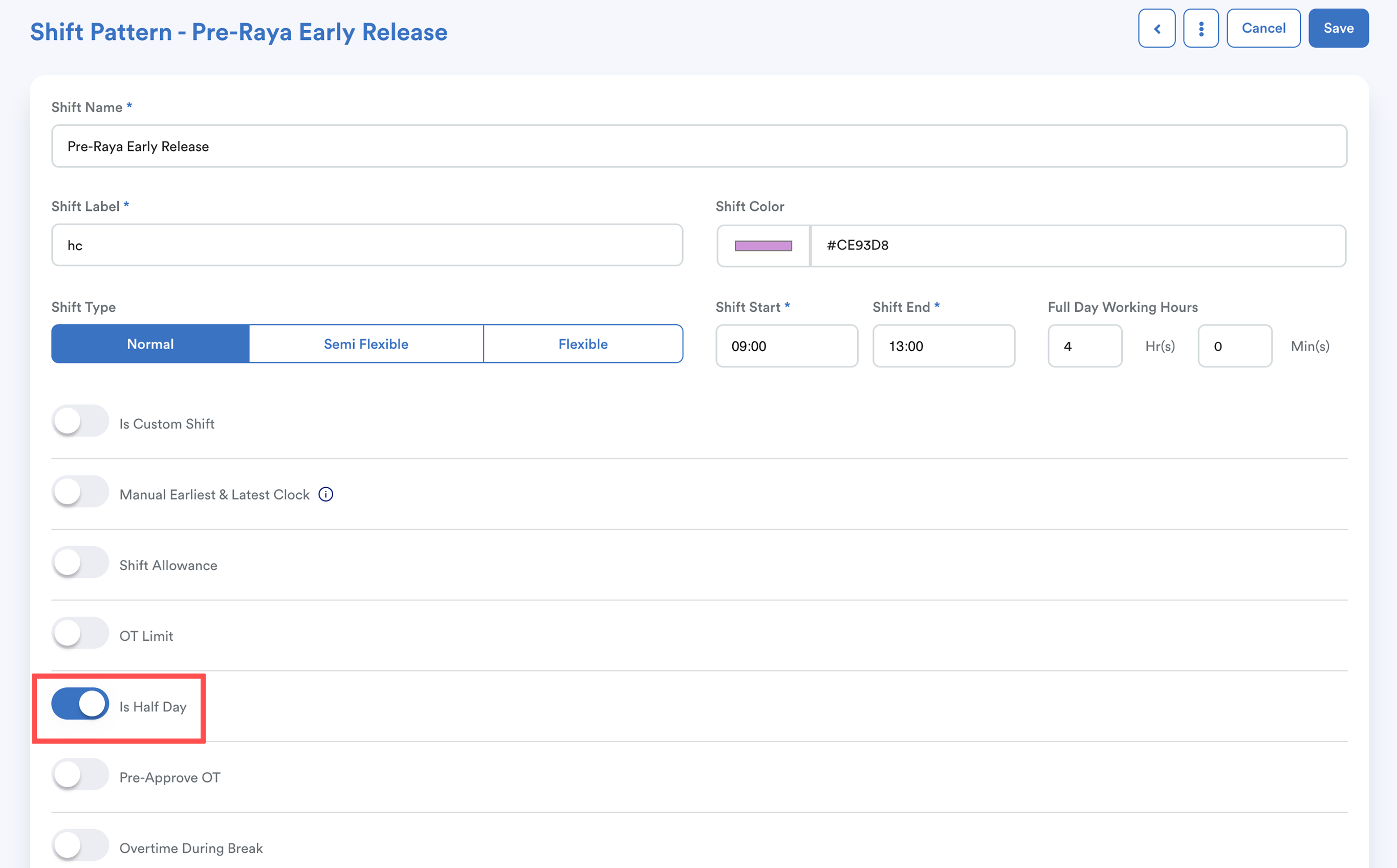Enable the Is Custom Shift toggle

pos(80,421)
